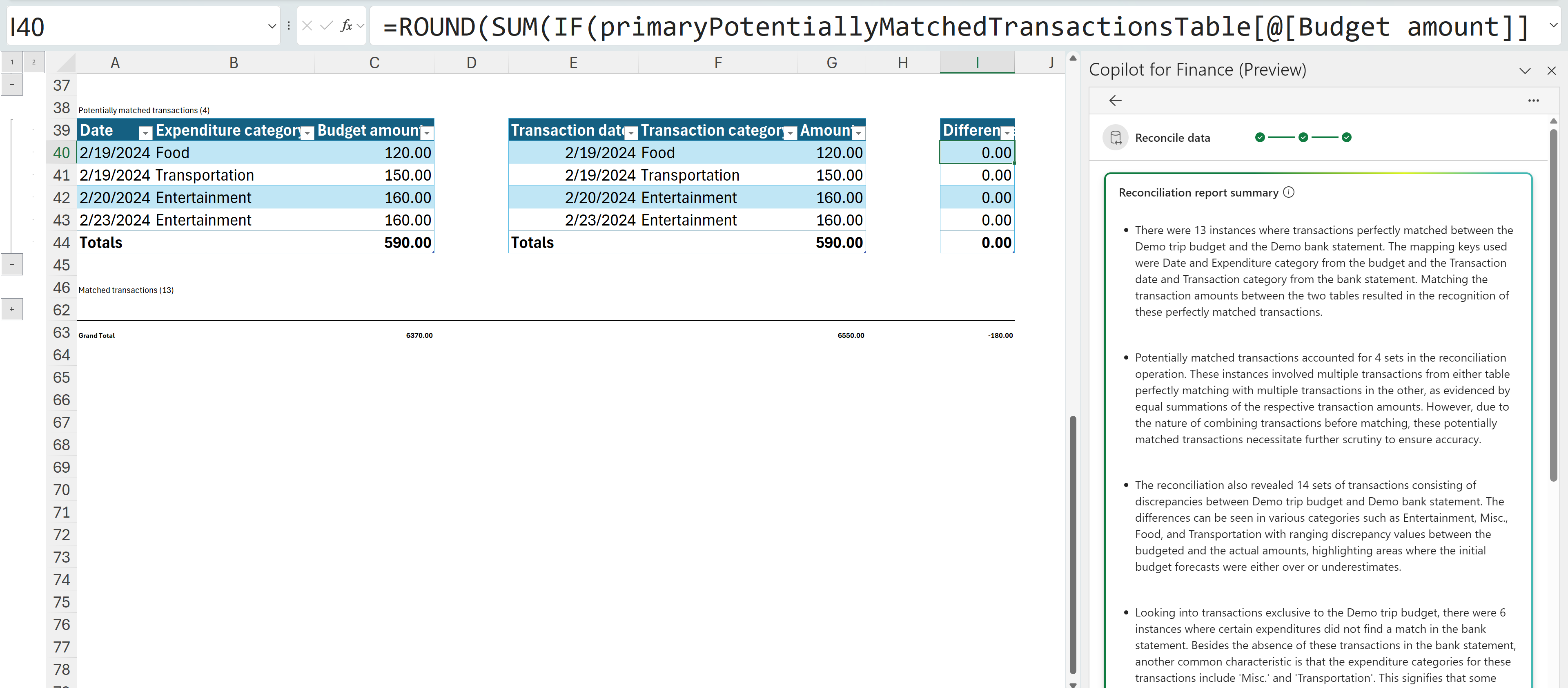Screen dimensions: 1568x688
Task: Expand the formula bar
Action: click(x=1553, y=26)
